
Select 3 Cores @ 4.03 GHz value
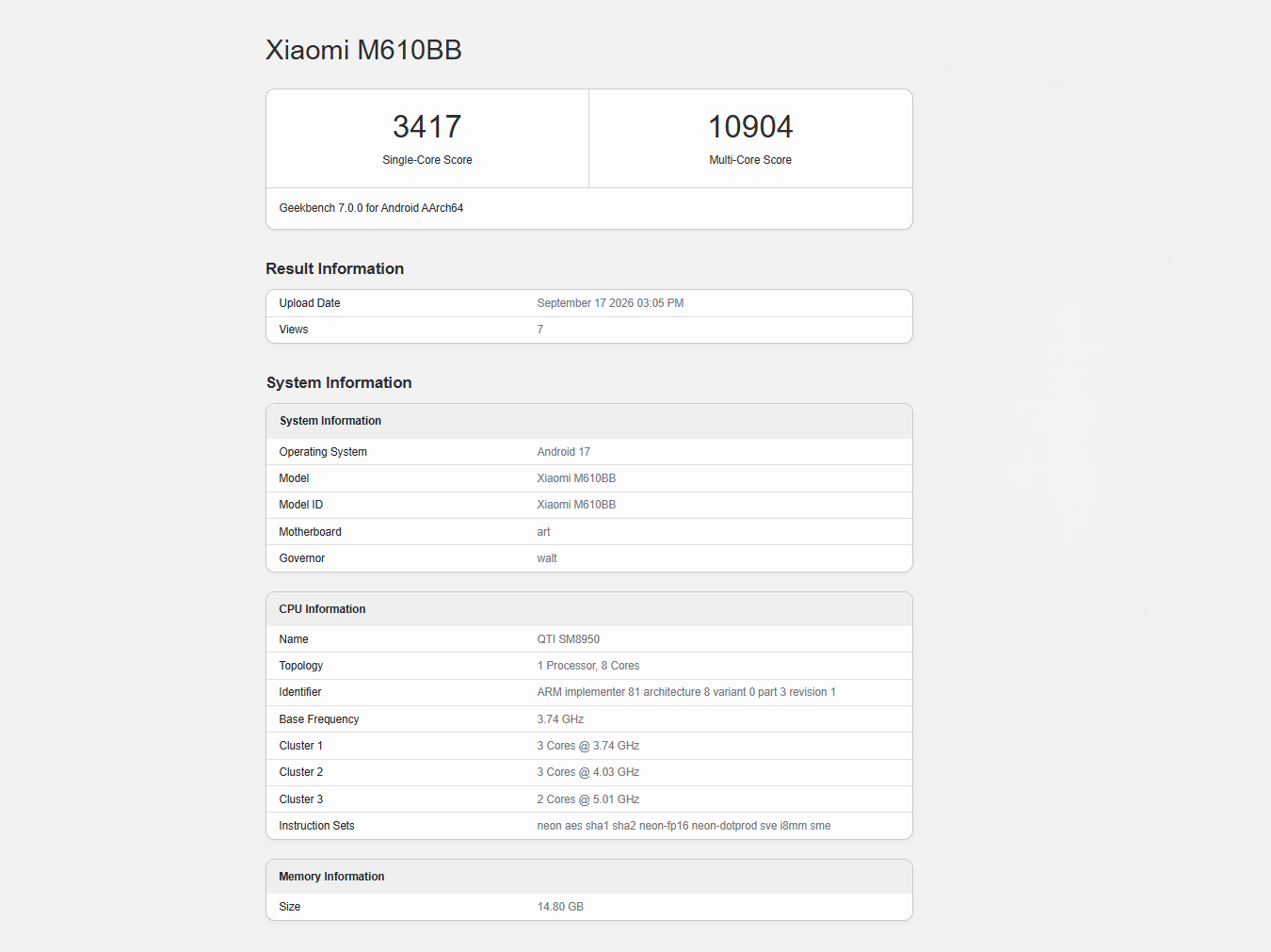point(588,772)
